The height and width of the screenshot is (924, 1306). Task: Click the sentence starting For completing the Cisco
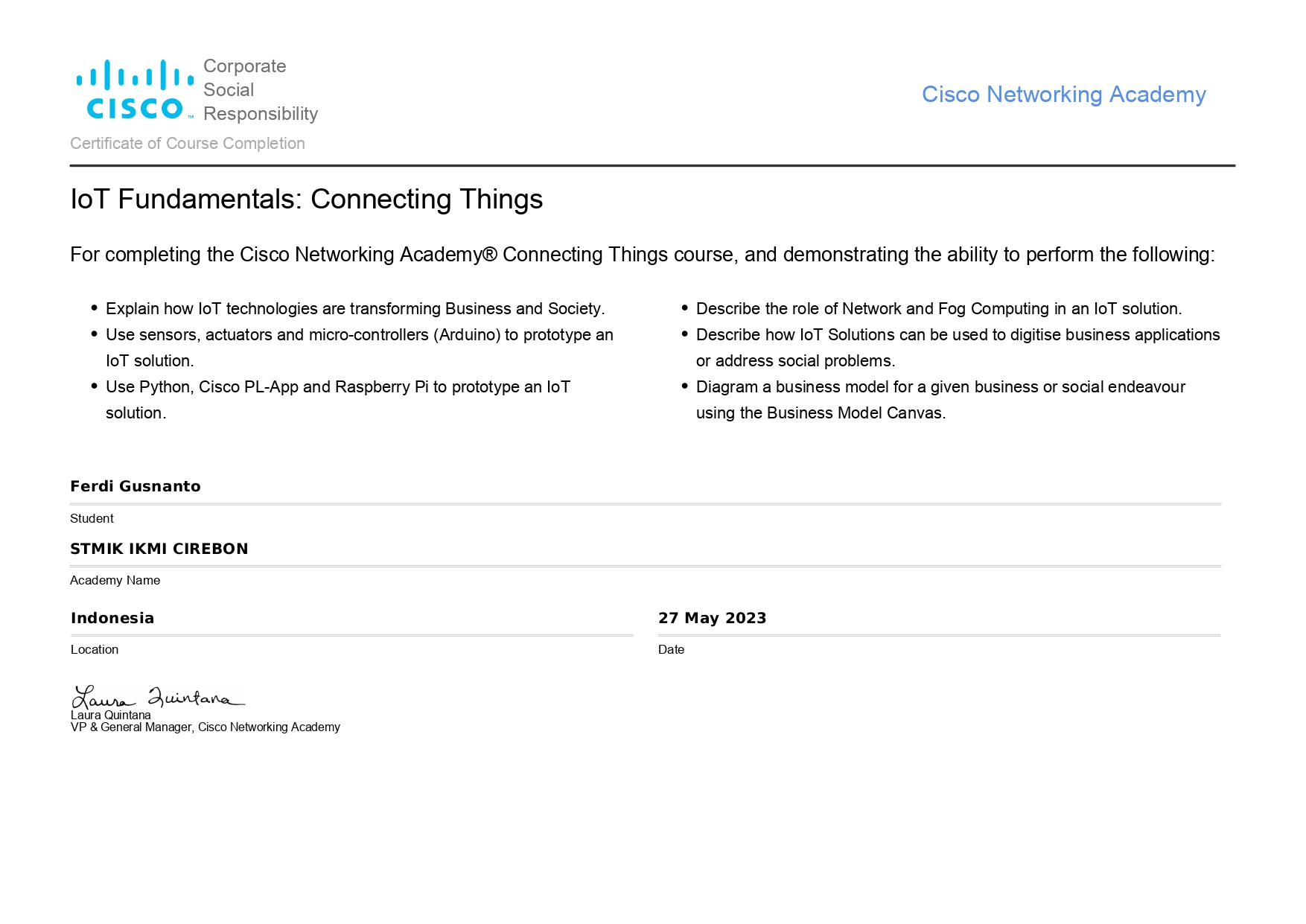[642, 255]
